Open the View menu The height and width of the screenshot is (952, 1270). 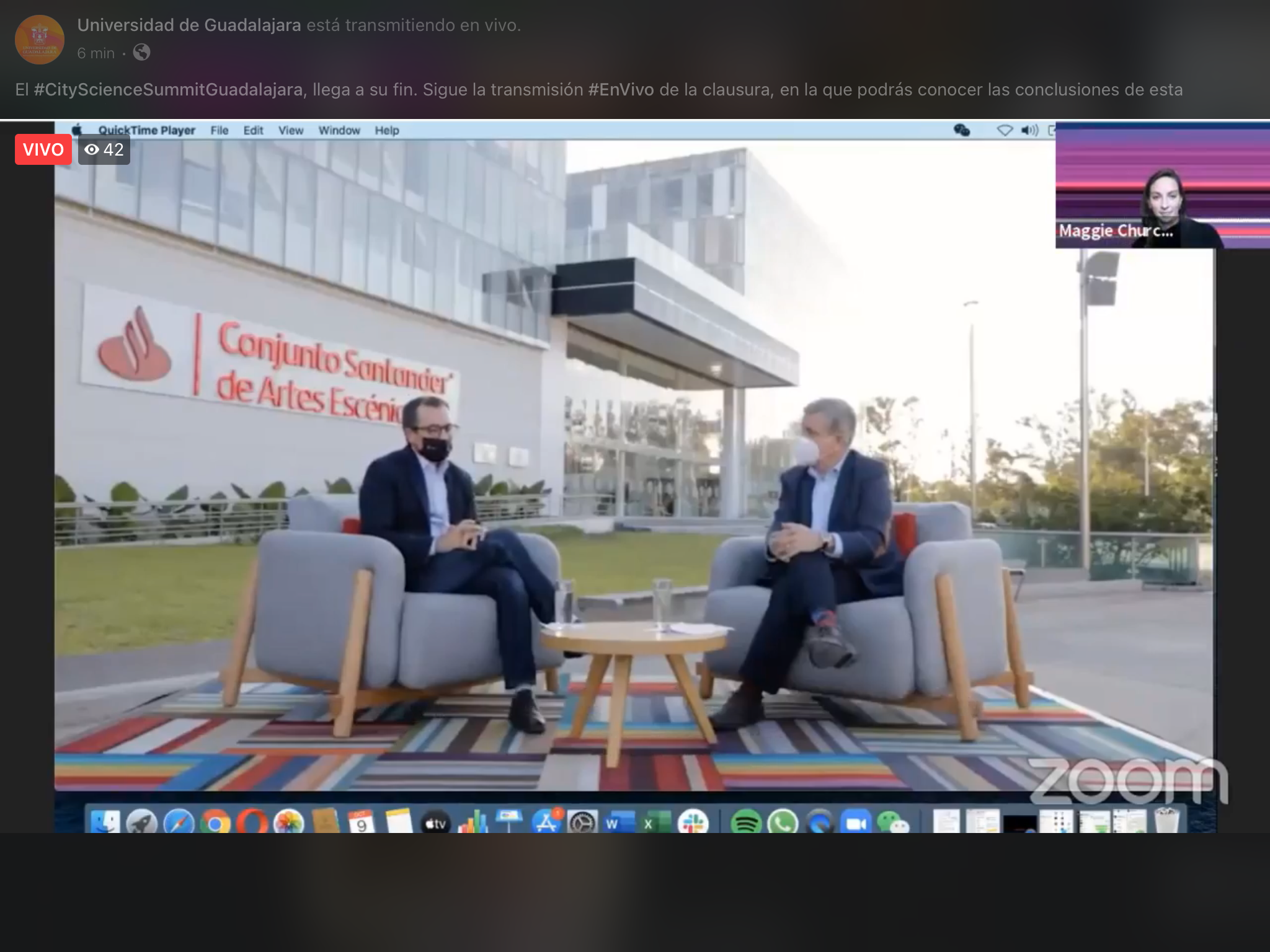[291, 130]
